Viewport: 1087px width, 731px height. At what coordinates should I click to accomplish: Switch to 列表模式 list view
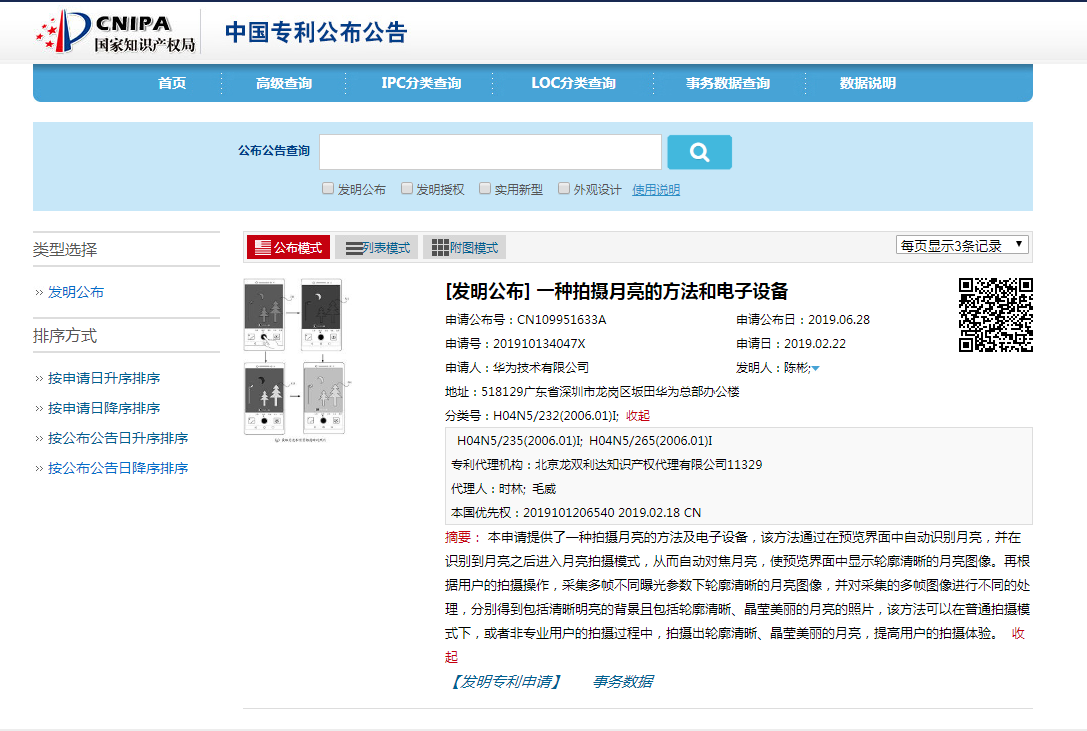click(376, 248)
